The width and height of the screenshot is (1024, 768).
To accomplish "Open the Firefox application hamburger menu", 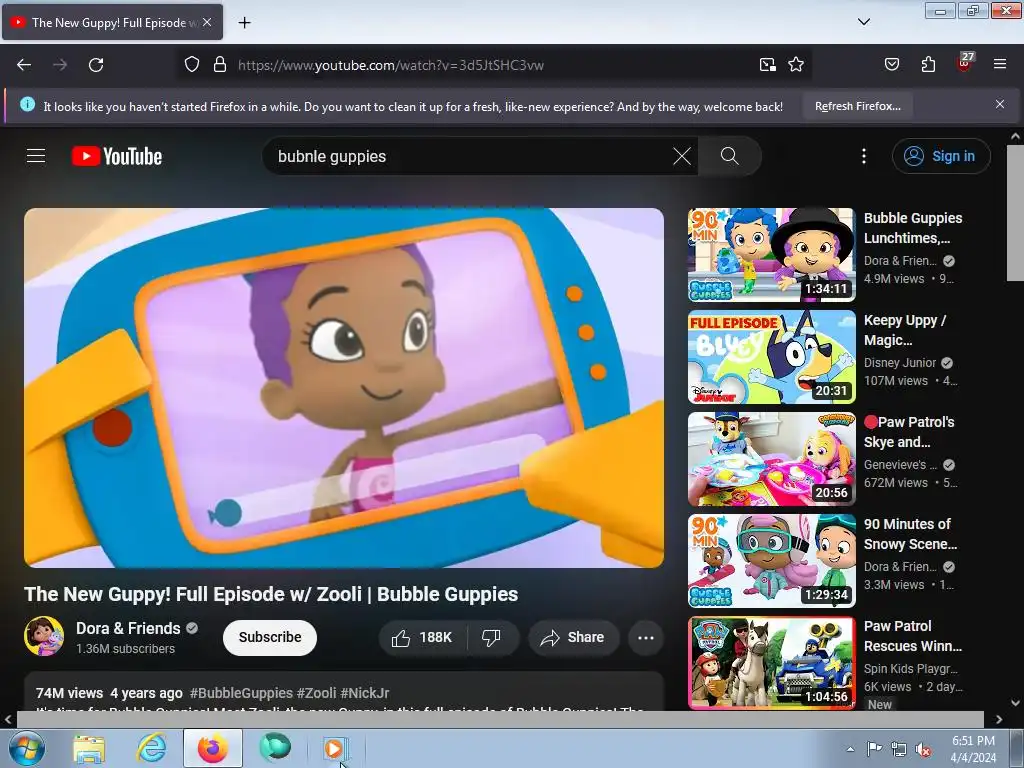I will [x=999, y=64].
